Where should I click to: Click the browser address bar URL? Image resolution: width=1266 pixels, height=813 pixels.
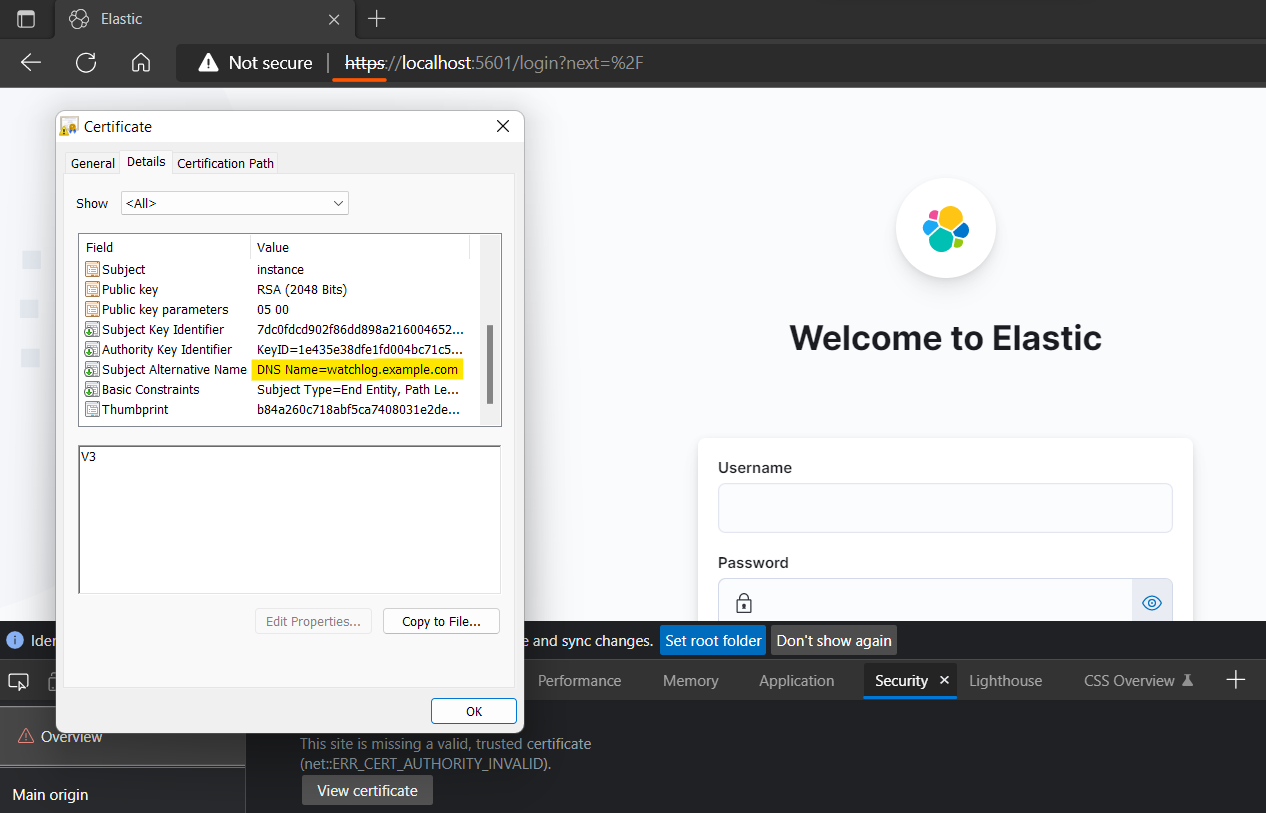(494, 62)
